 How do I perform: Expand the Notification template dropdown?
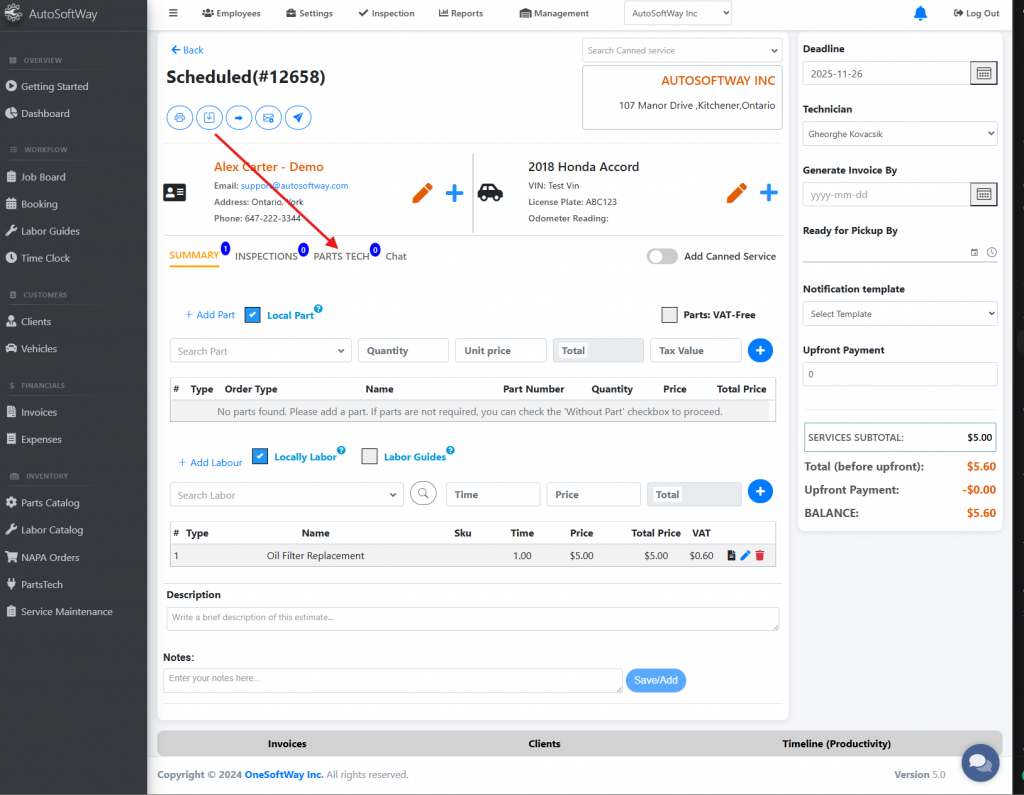tap(899, 314)
